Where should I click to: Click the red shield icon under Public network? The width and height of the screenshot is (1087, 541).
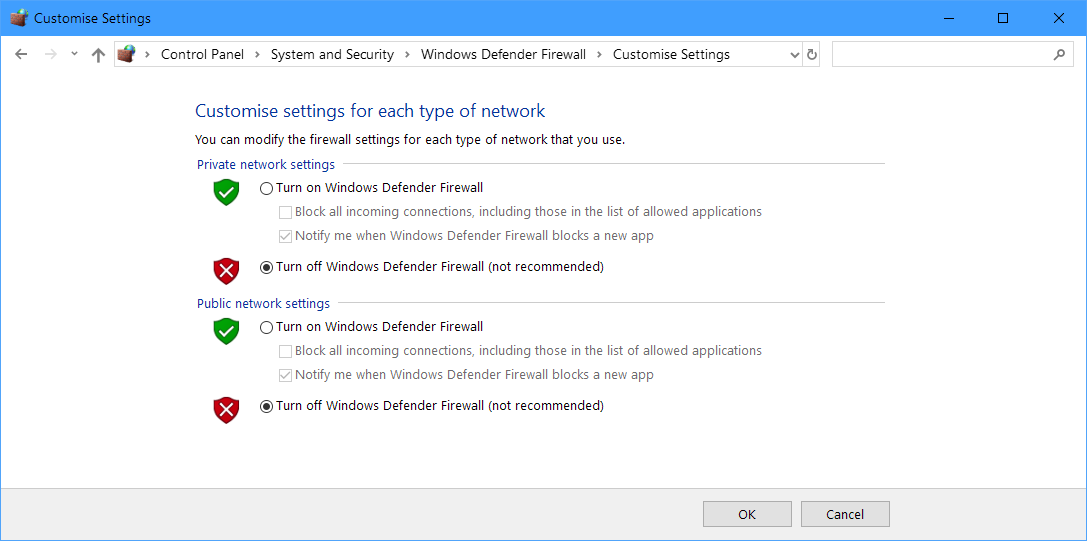pos(226,410)
